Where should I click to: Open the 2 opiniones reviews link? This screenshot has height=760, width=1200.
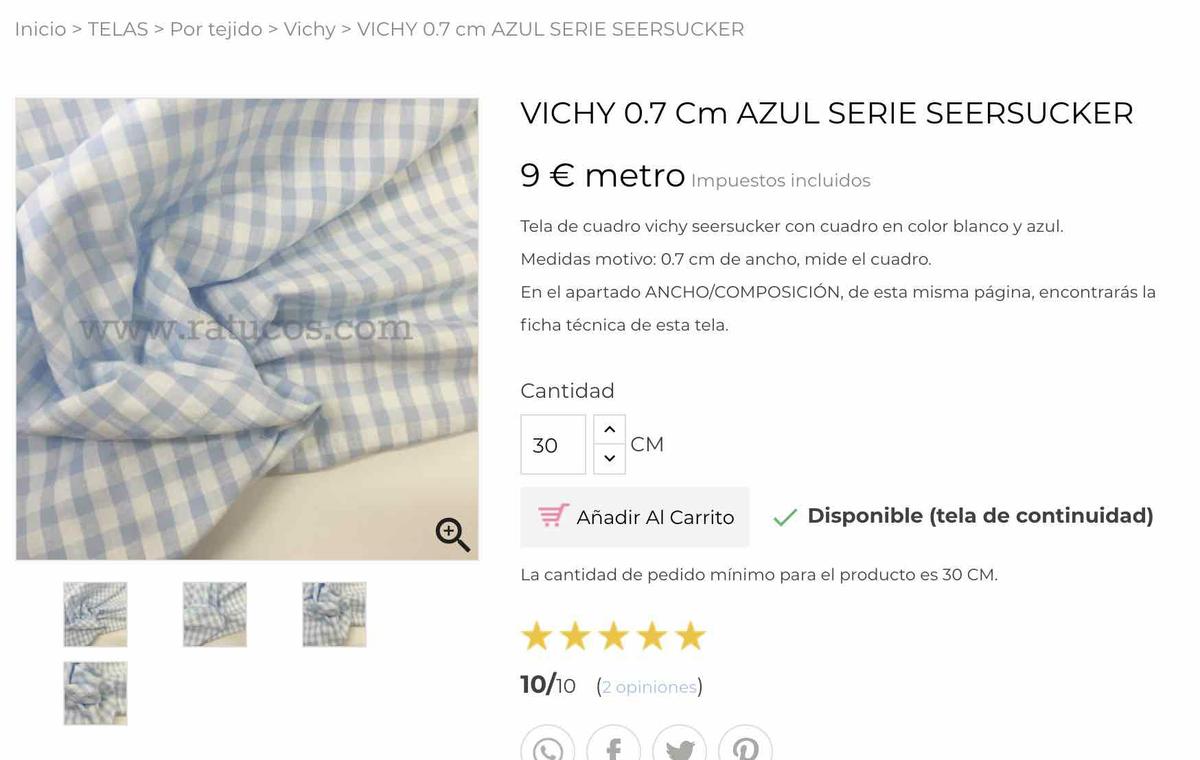(649, 687)
